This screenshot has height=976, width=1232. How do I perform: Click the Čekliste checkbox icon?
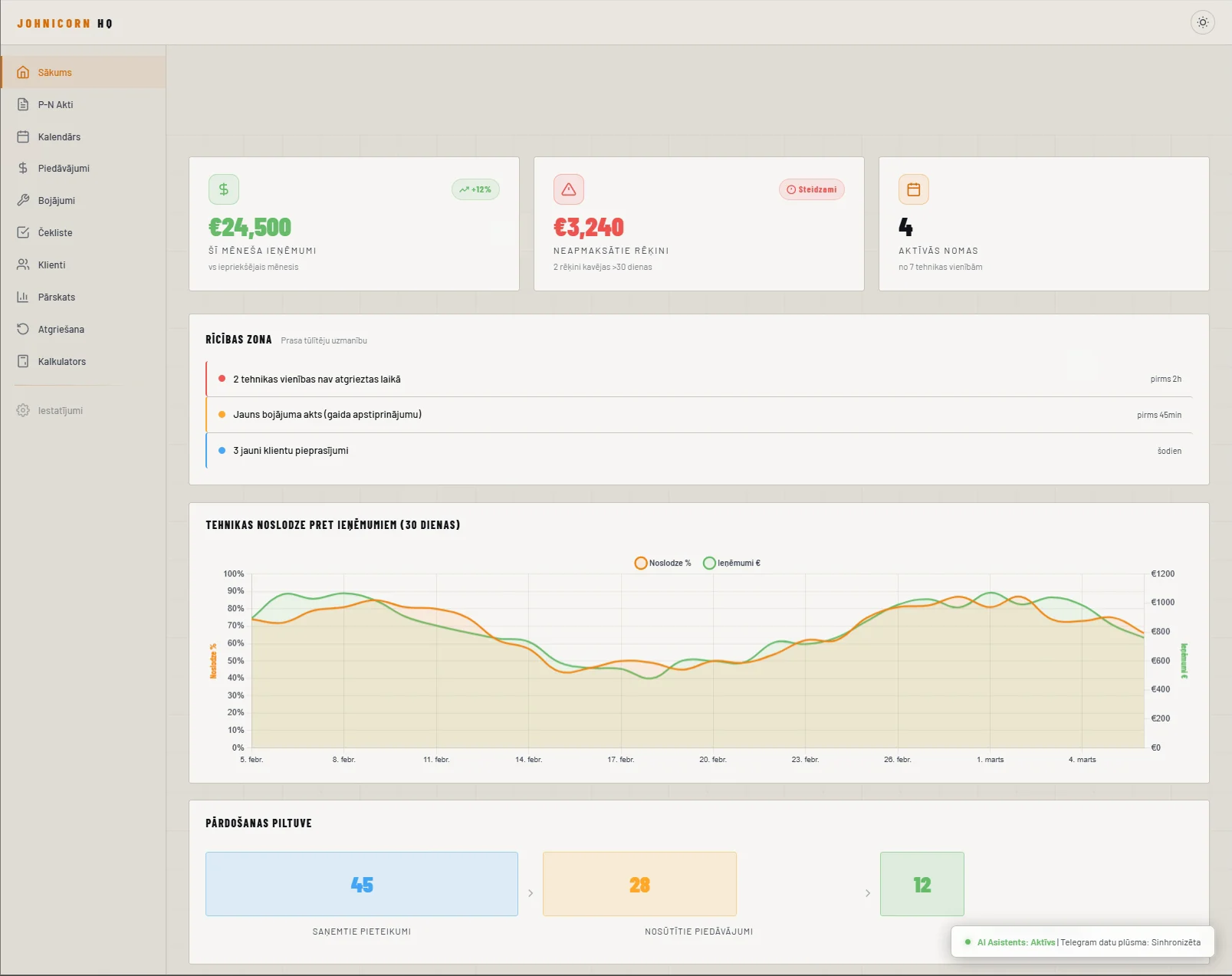pos(23,232)
